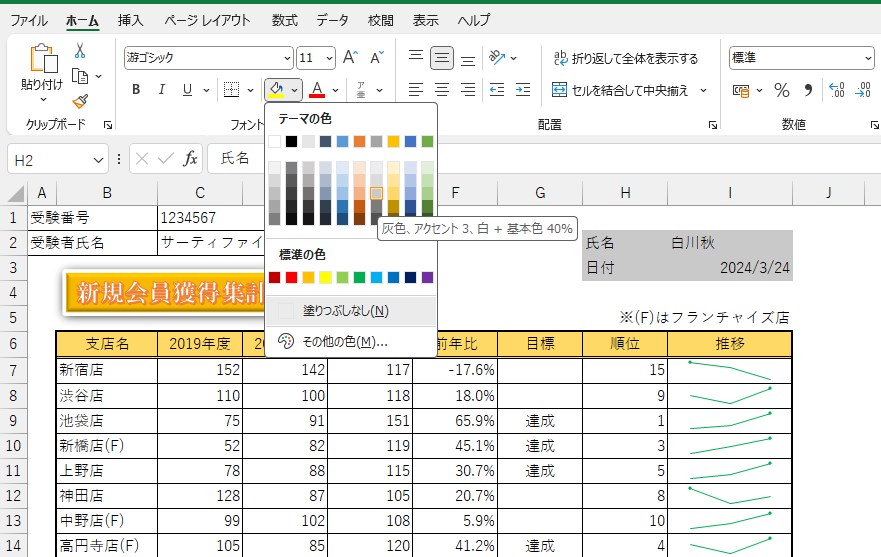Click the insert function fx icon
Screen dimensions: 881x557
(x=190, y=158)
